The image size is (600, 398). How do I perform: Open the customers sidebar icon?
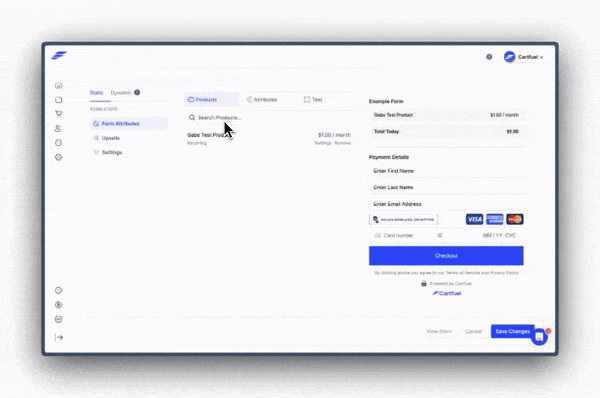coord(58,129)
